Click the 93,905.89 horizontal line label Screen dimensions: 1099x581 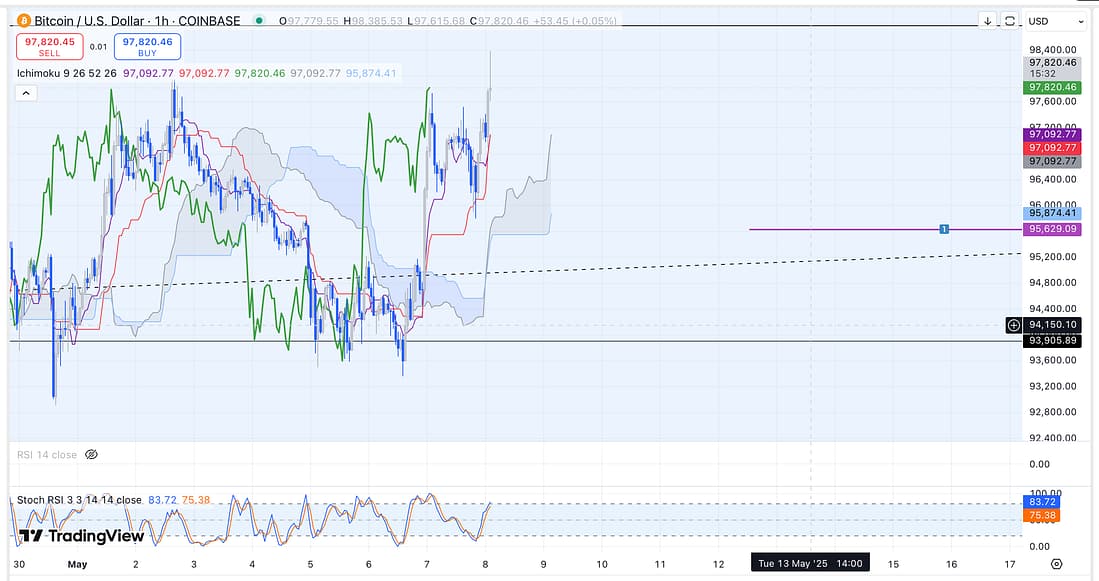click(x=1052, y=341)
